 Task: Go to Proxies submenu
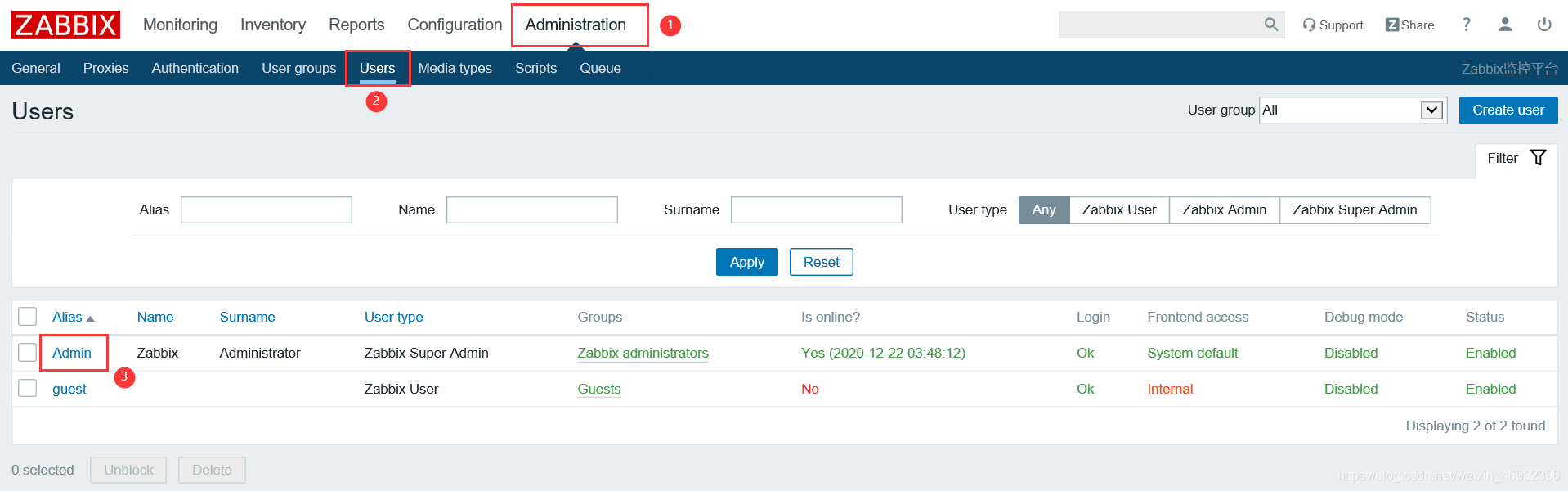106,68
